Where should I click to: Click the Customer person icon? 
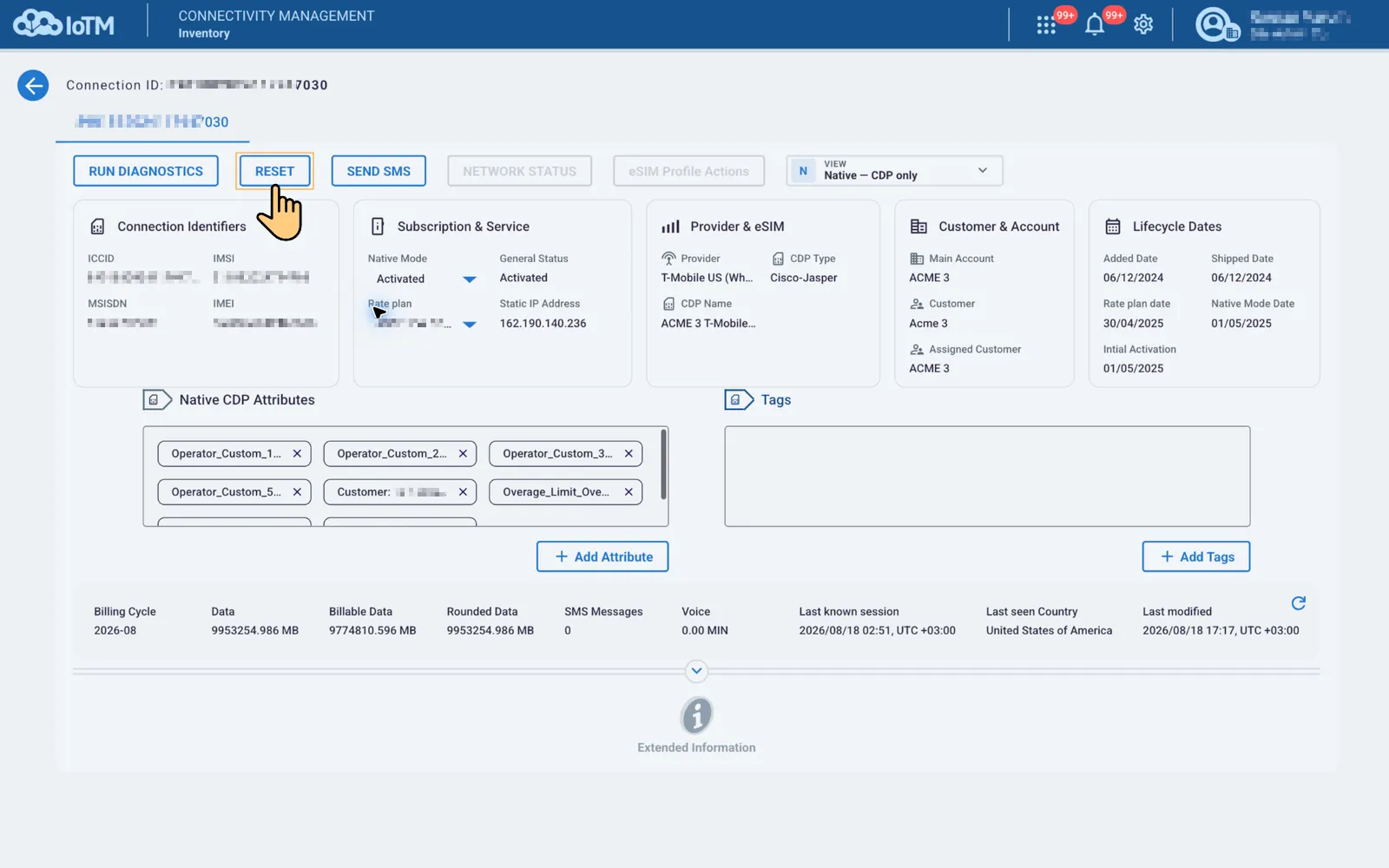pos(917,304)
